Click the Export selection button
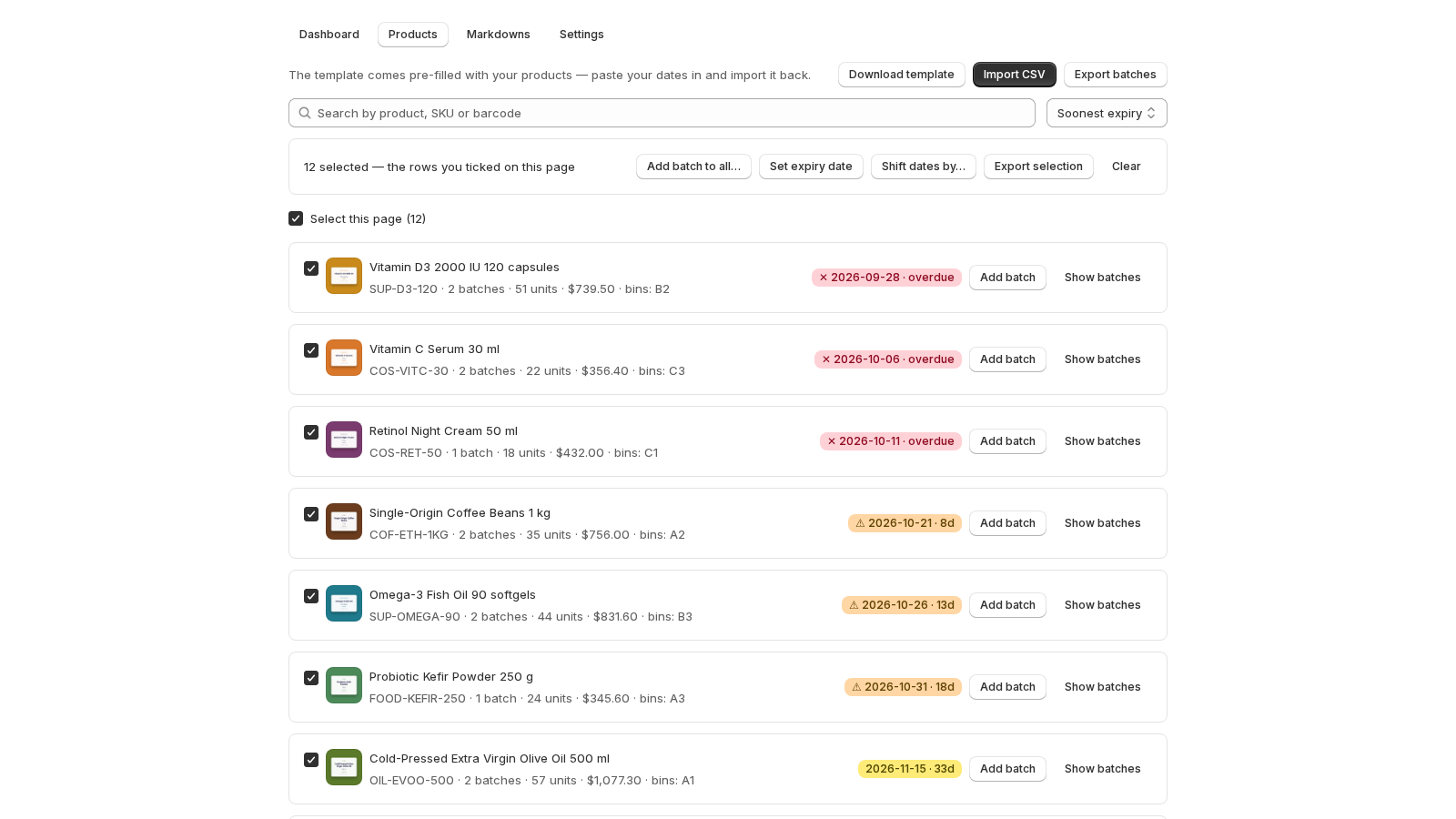 click(x=1038, y=167)
